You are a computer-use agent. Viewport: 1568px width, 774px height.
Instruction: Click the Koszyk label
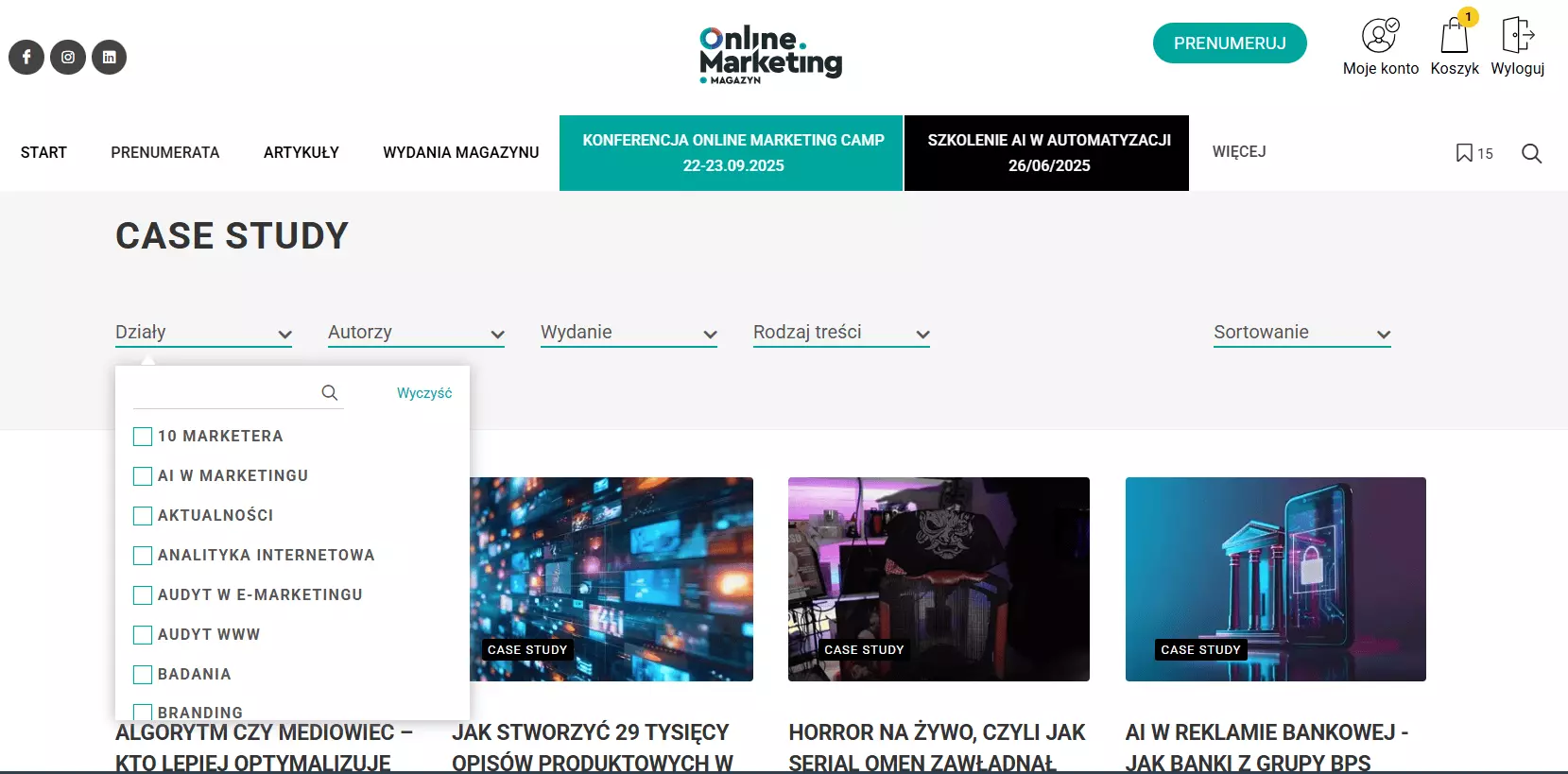[1455, 68]
